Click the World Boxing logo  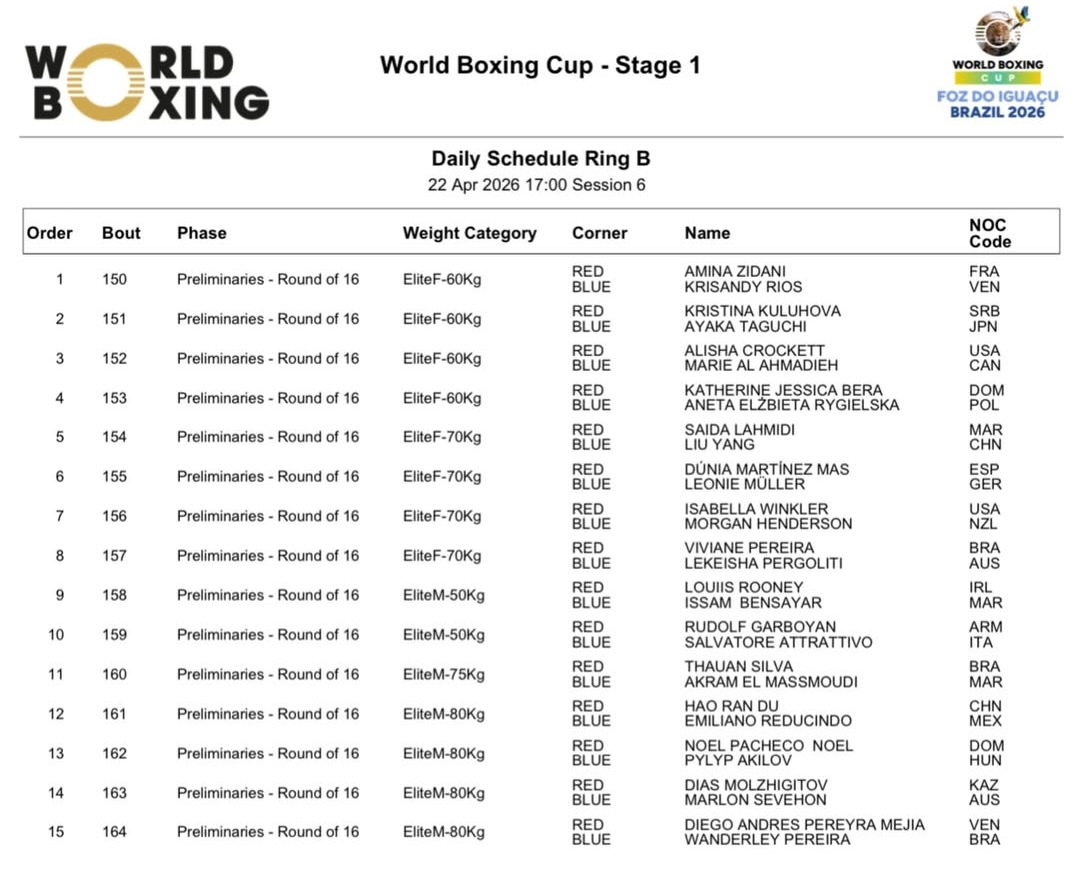147,81
